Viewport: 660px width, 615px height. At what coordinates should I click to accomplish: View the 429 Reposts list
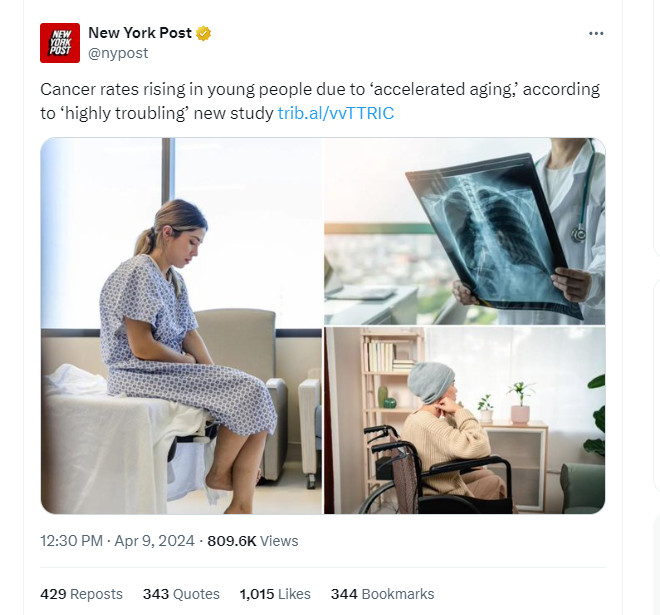tap(81, 594)
